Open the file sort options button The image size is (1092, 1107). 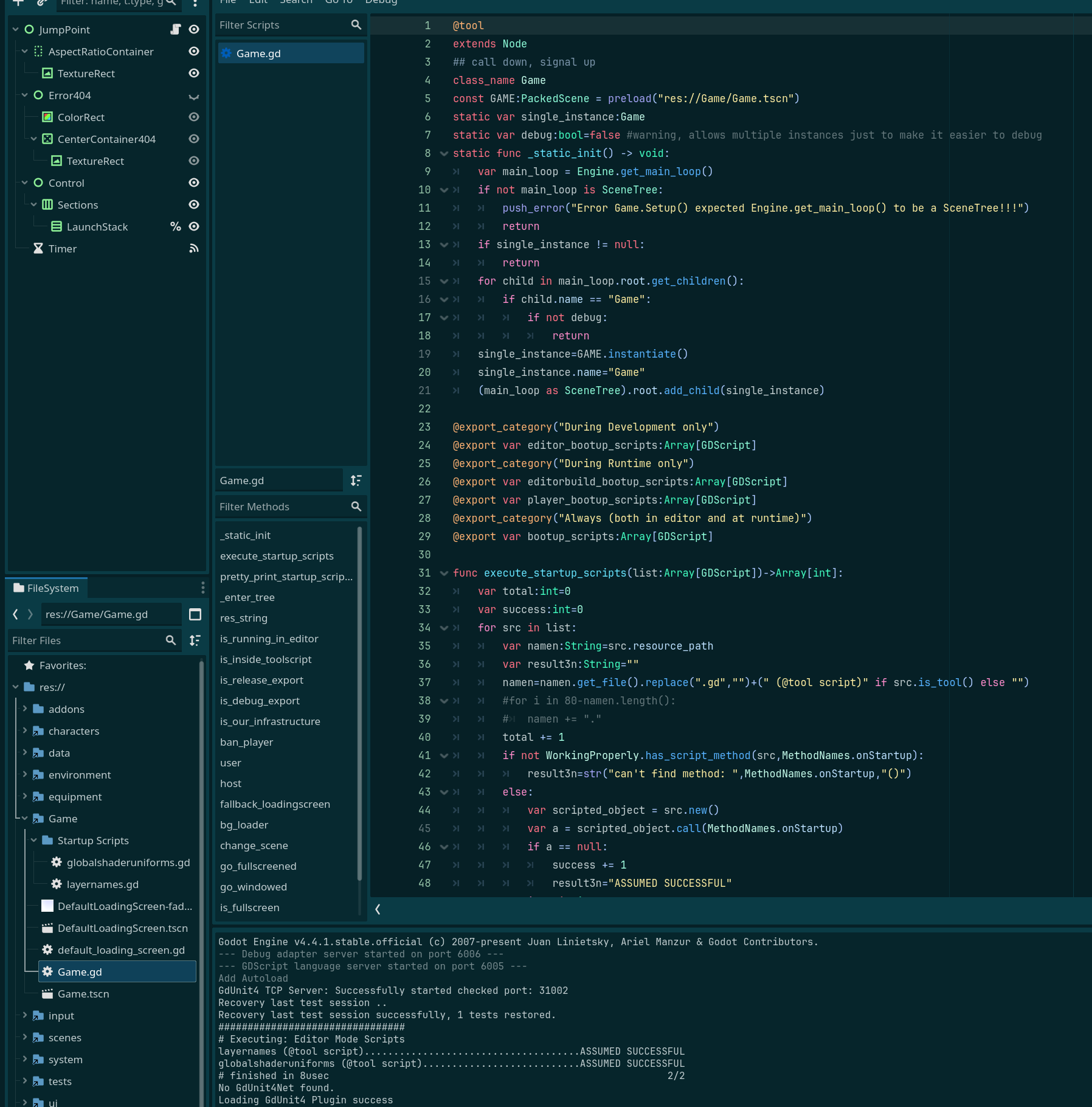(x=195, y=640)
